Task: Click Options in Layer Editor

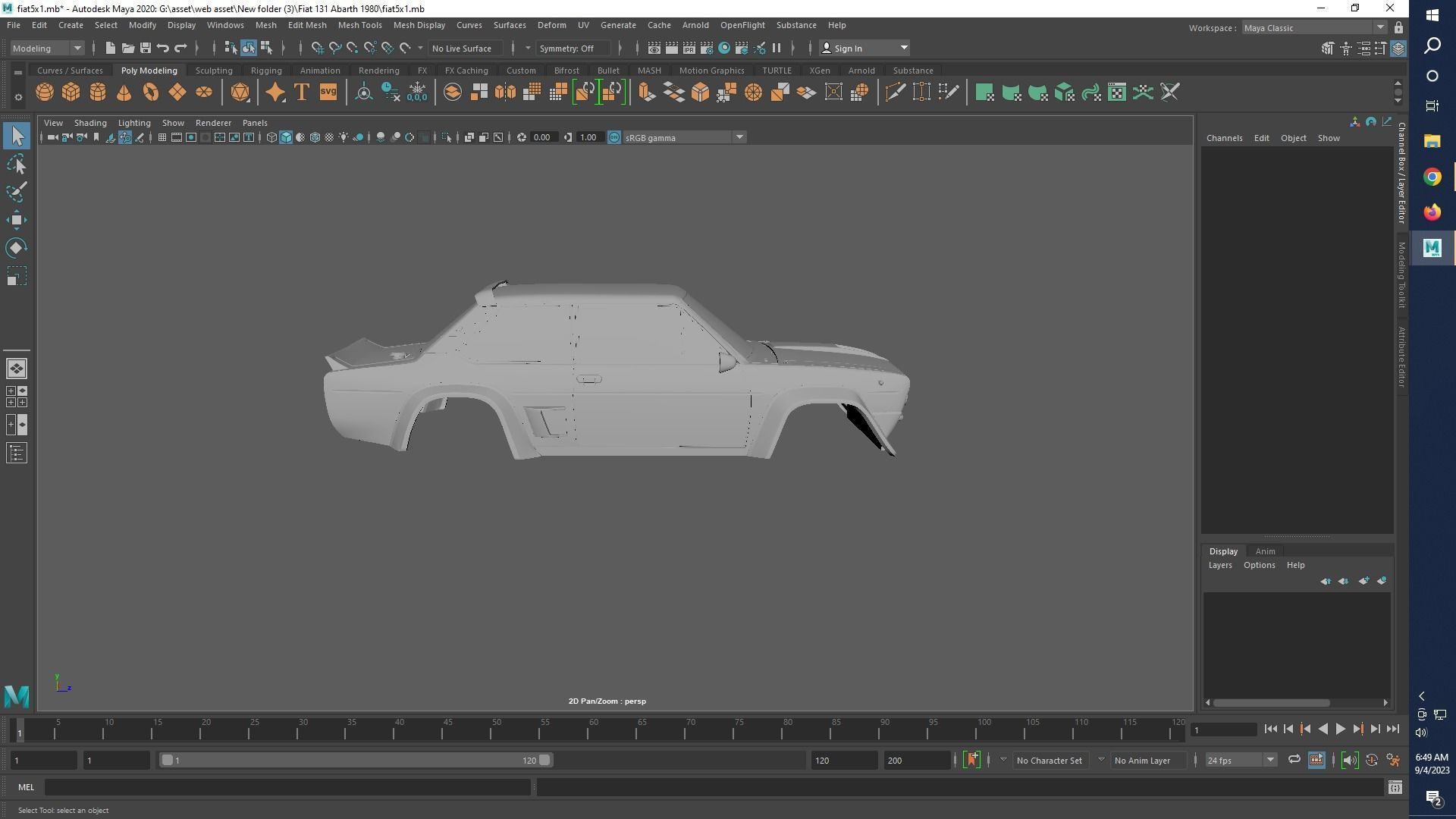Action: tap(1259, 565)
